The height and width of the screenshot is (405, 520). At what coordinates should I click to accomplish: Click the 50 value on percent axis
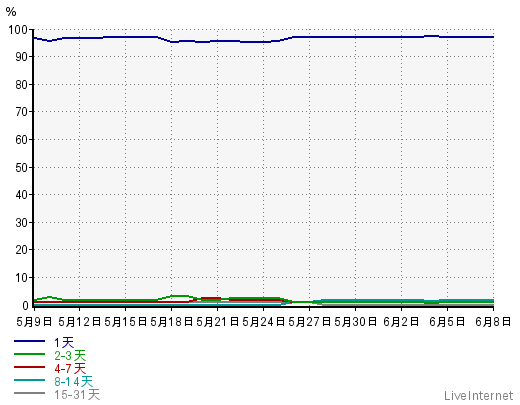[22, 167]
